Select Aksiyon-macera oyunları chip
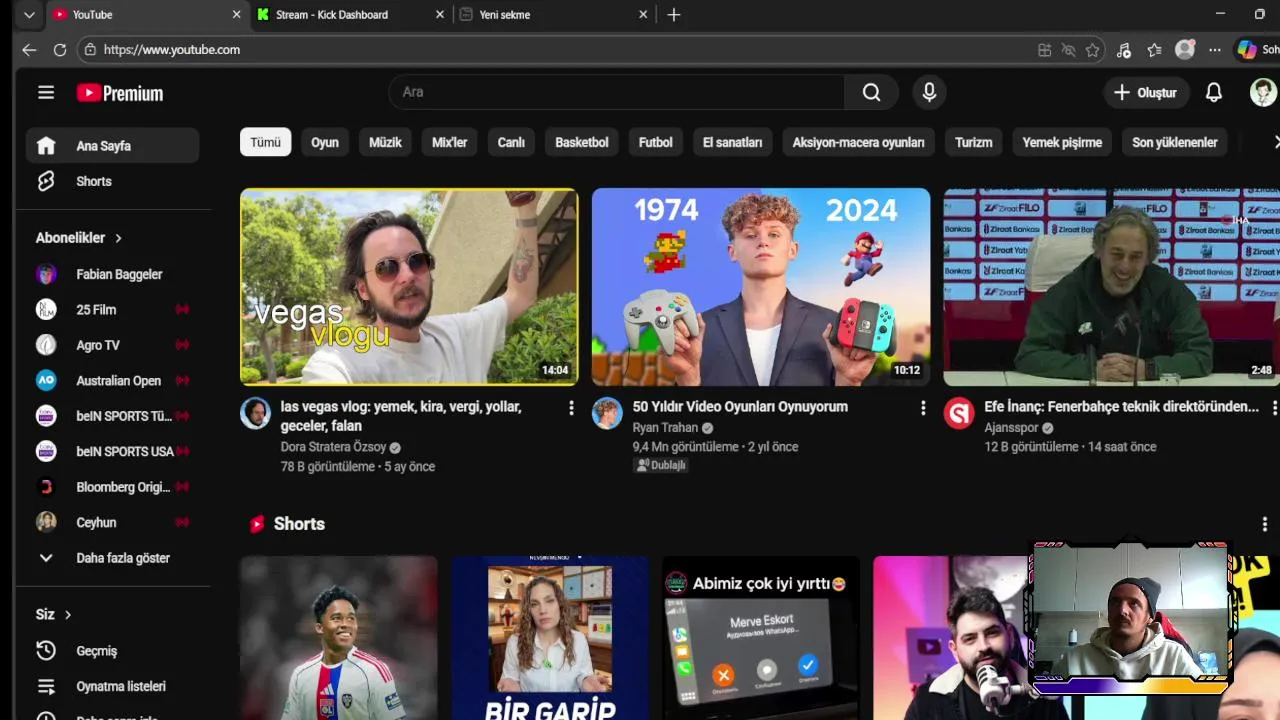Viewport: 1280px width, 720px height. click(858, 142)
